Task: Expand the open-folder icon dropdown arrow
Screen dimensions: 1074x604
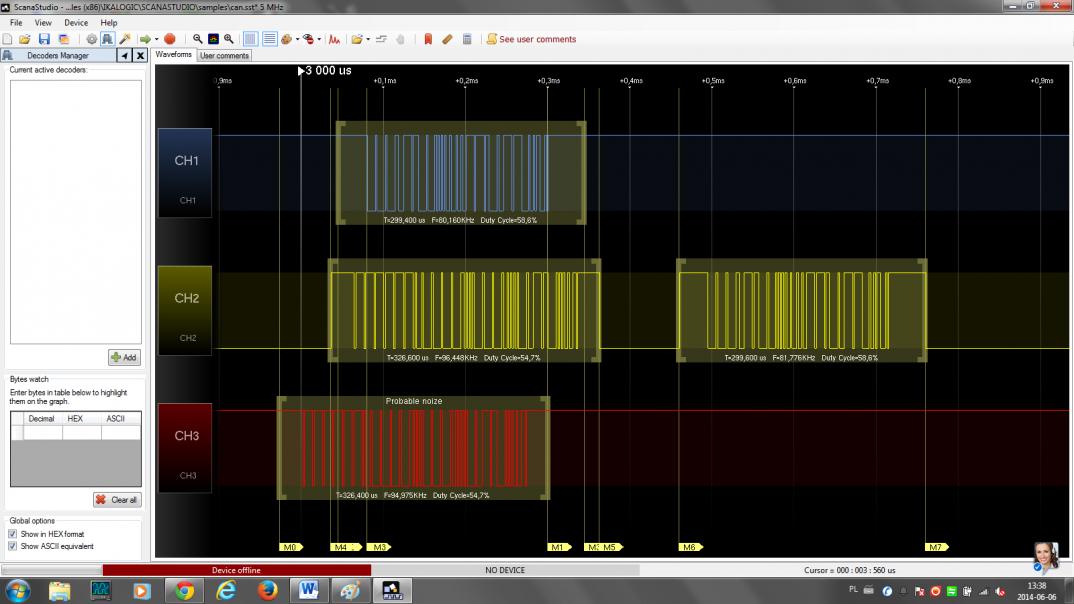Action: tap(368, 39)
